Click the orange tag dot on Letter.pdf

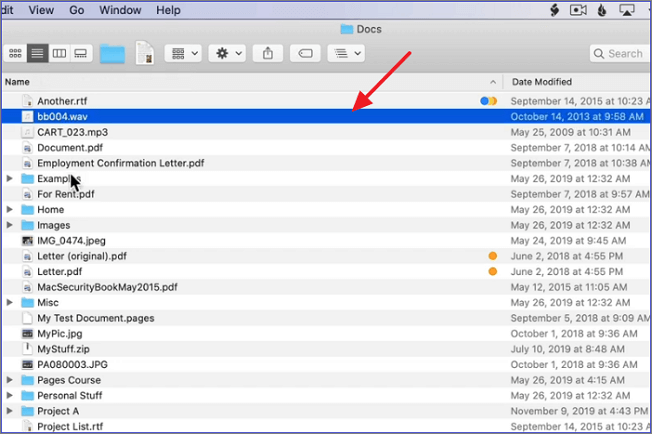click(492, 272)
